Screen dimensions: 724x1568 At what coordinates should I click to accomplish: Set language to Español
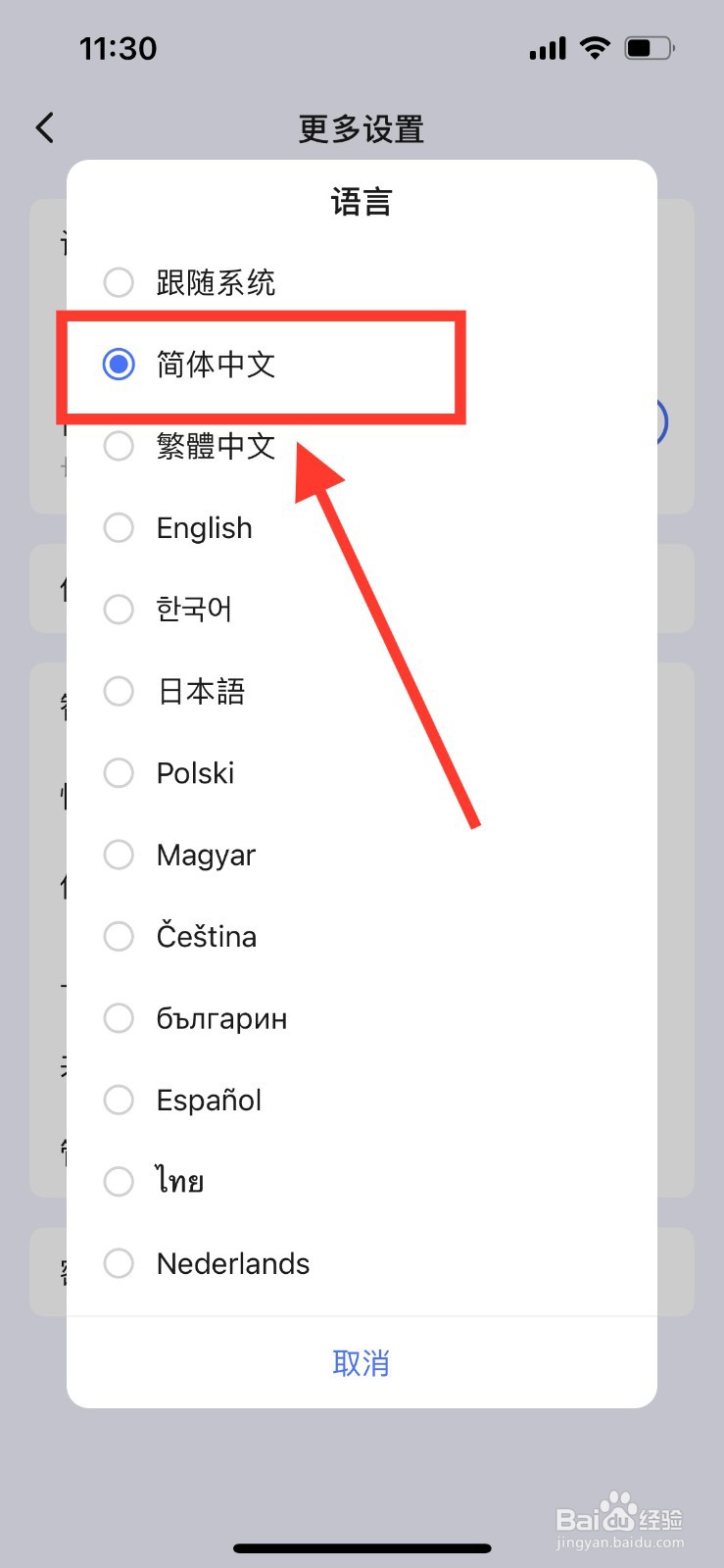(x=119, y=1100)
